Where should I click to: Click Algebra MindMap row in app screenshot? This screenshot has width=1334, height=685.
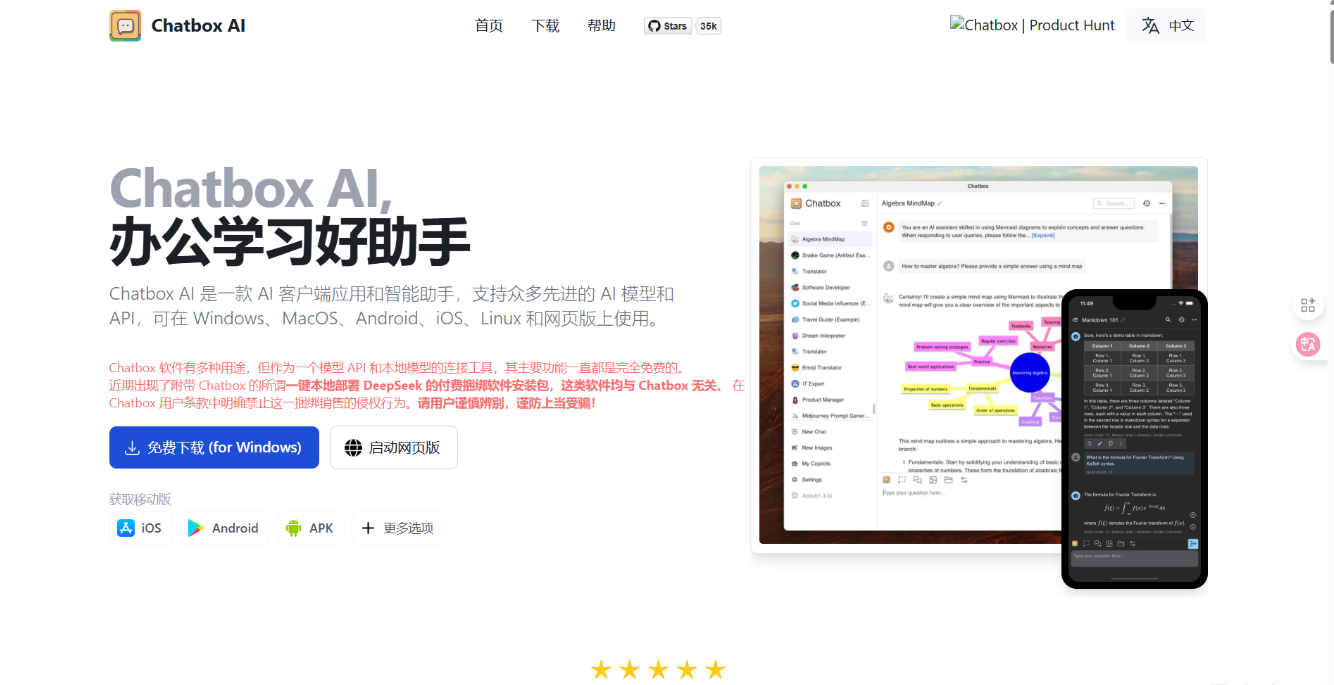tap(829, 239)
